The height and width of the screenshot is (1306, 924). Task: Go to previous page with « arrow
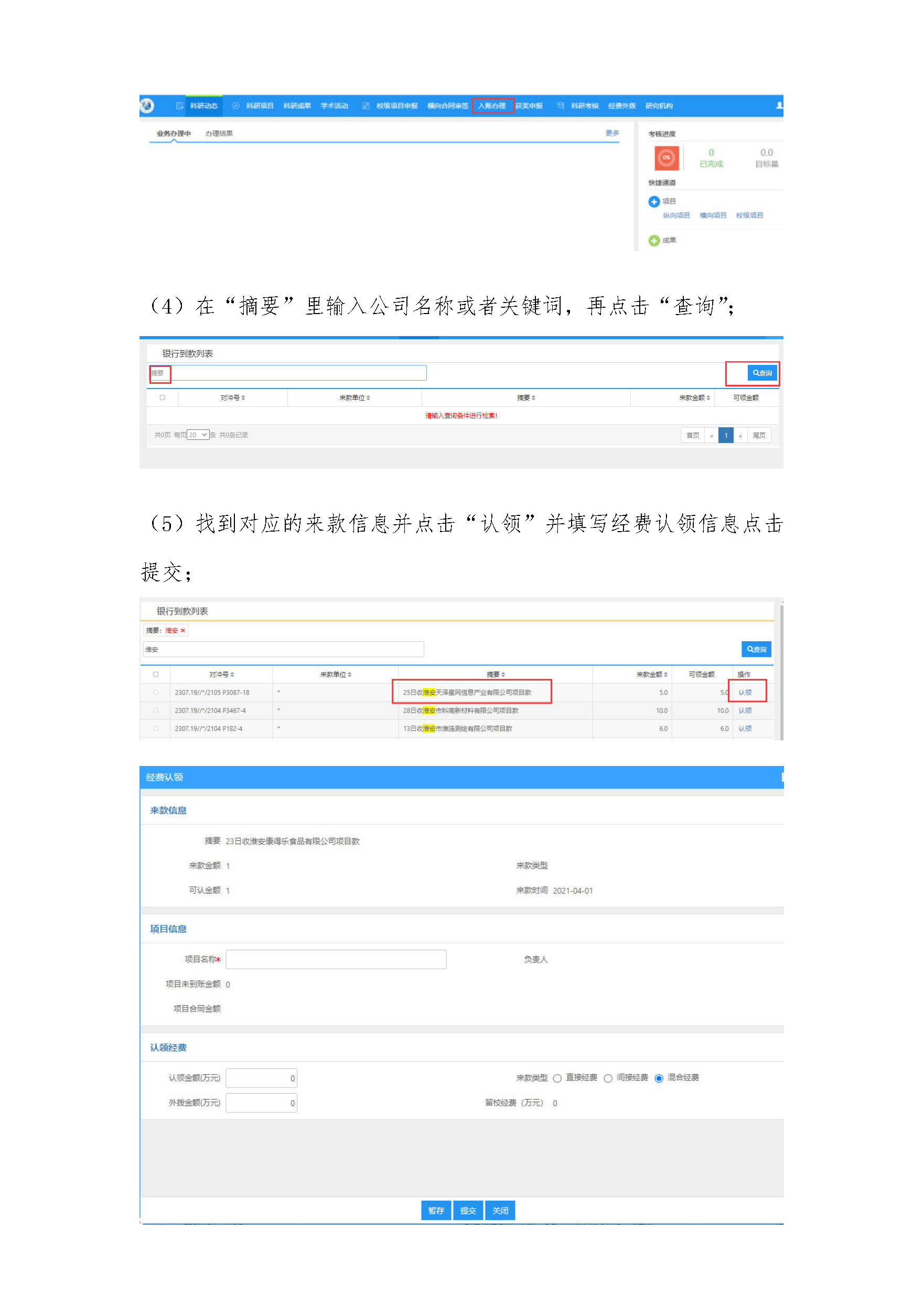711,436
